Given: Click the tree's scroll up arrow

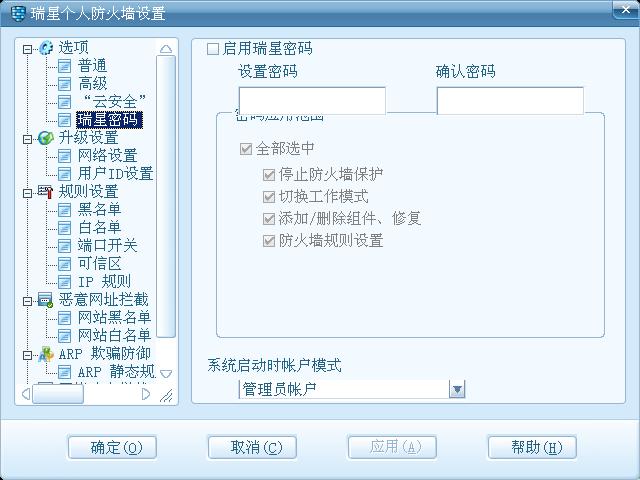Looking at the screenshot, I should 166,49.
